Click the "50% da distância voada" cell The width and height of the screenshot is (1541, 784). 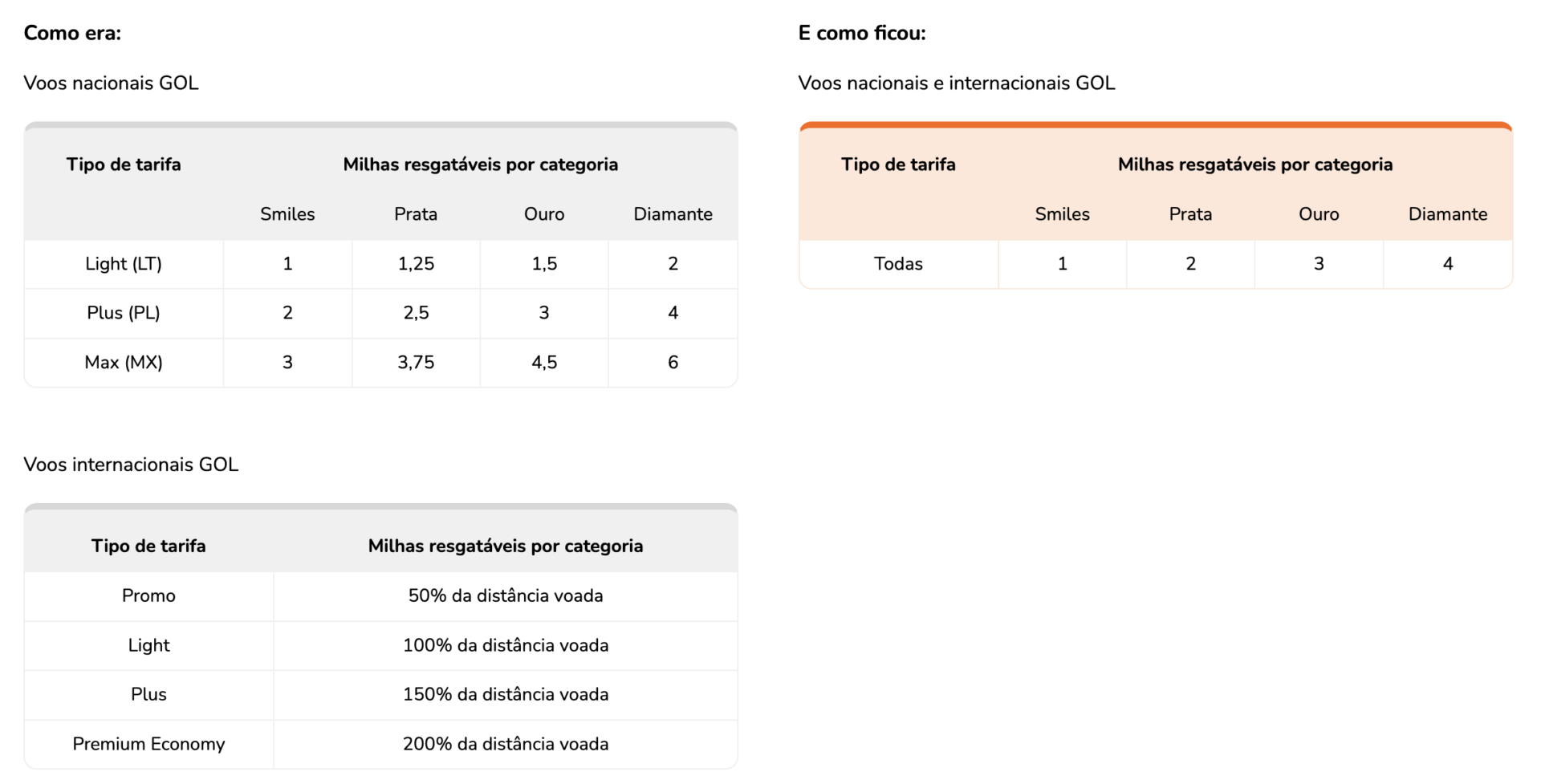point(506,596)
